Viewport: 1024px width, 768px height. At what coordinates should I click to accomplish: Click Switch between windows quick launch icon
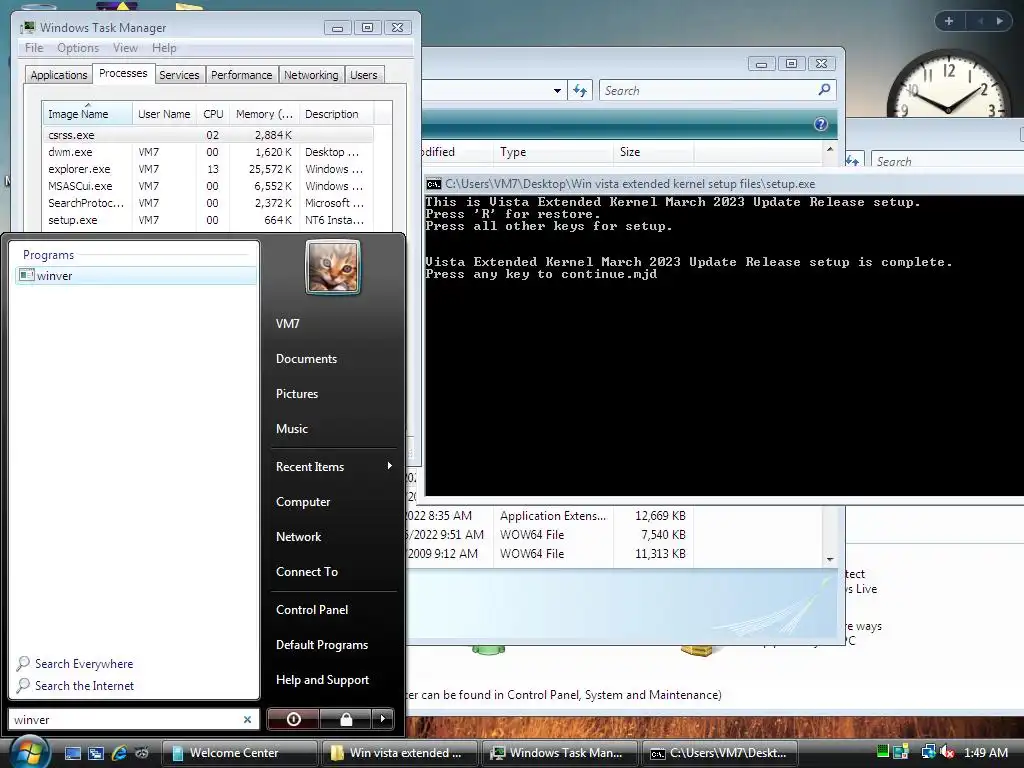point(96,753)
